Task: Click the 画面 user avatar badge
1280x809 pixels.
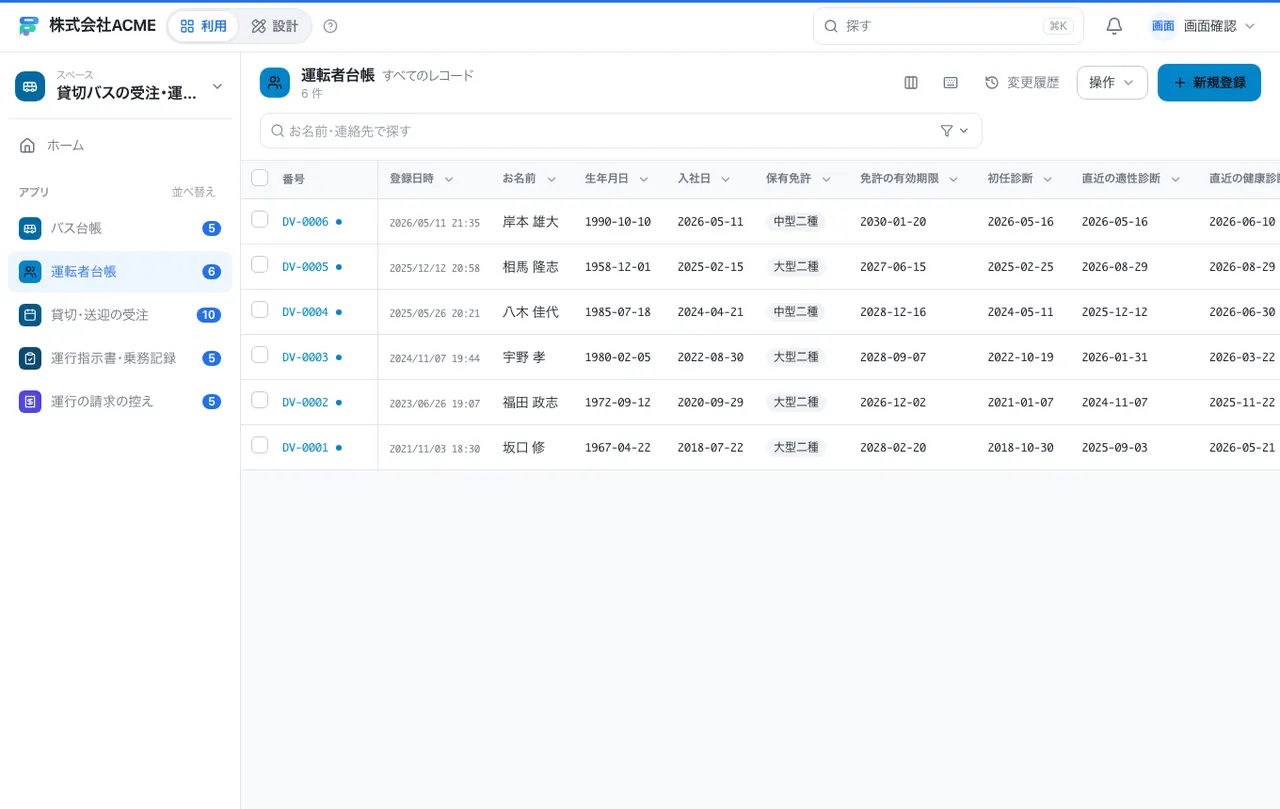Action: point(1163,26)
